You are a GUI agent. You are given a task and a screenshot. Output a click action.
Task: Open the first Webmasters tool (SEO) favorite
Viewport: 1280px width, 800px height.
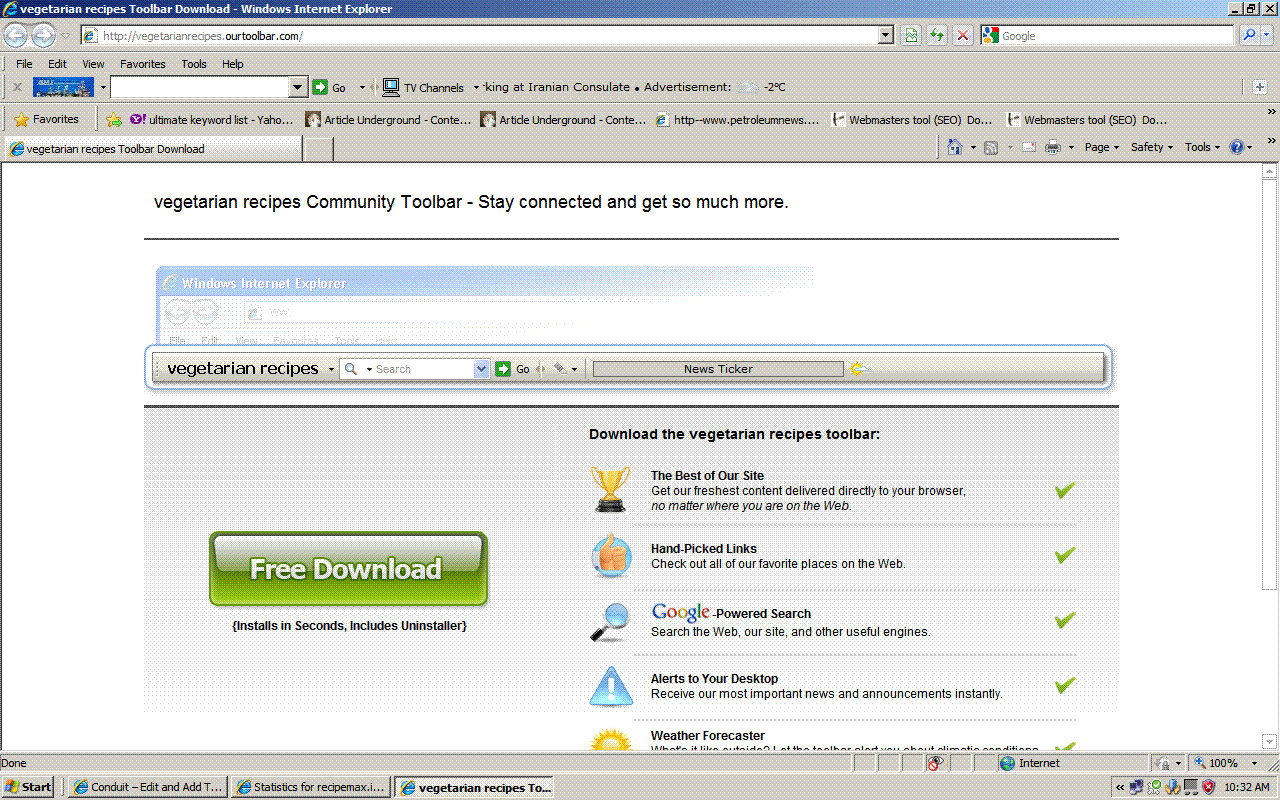913,120
